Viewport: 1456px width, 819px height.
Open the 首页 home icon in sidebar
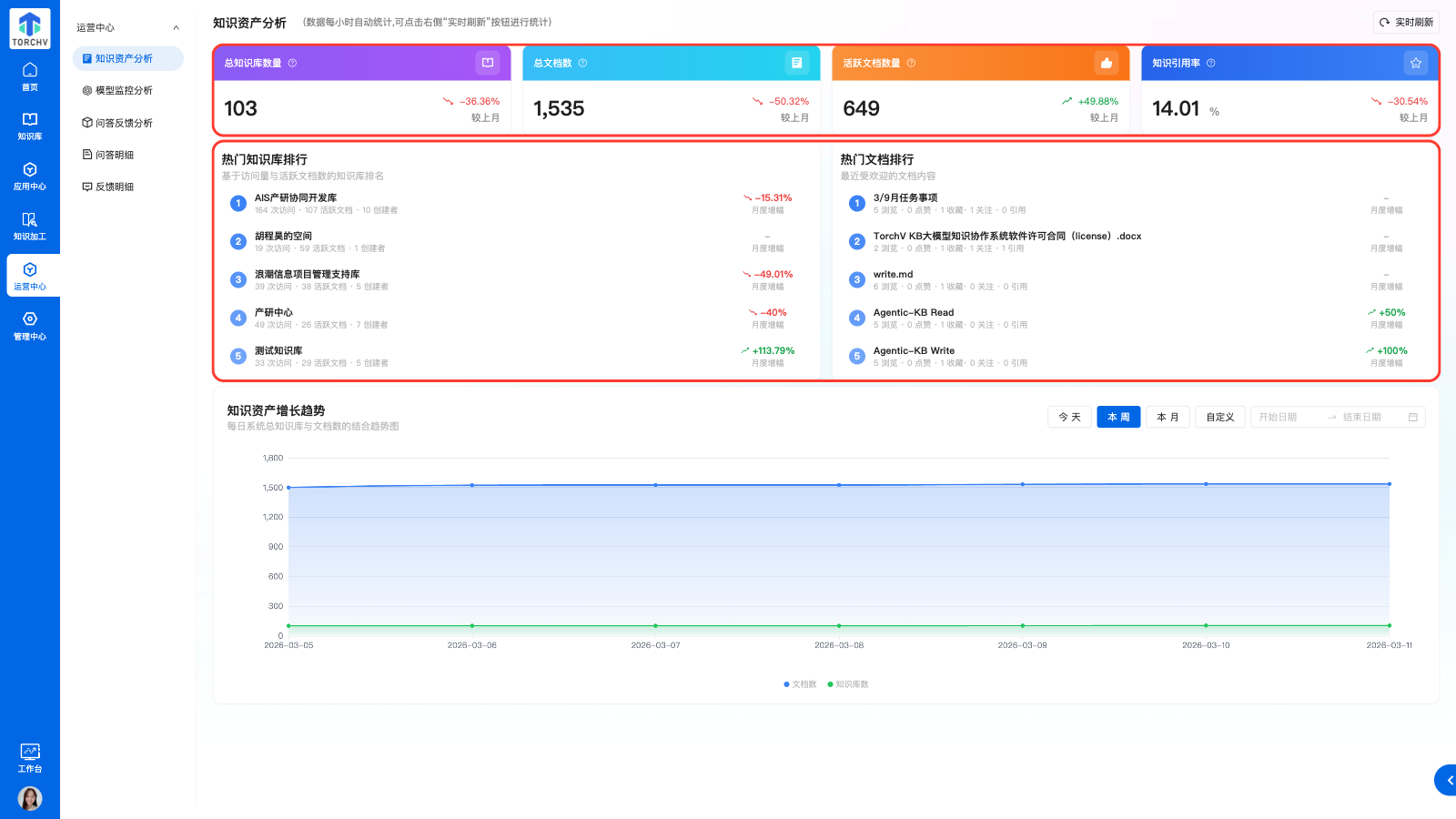(30, 76)
